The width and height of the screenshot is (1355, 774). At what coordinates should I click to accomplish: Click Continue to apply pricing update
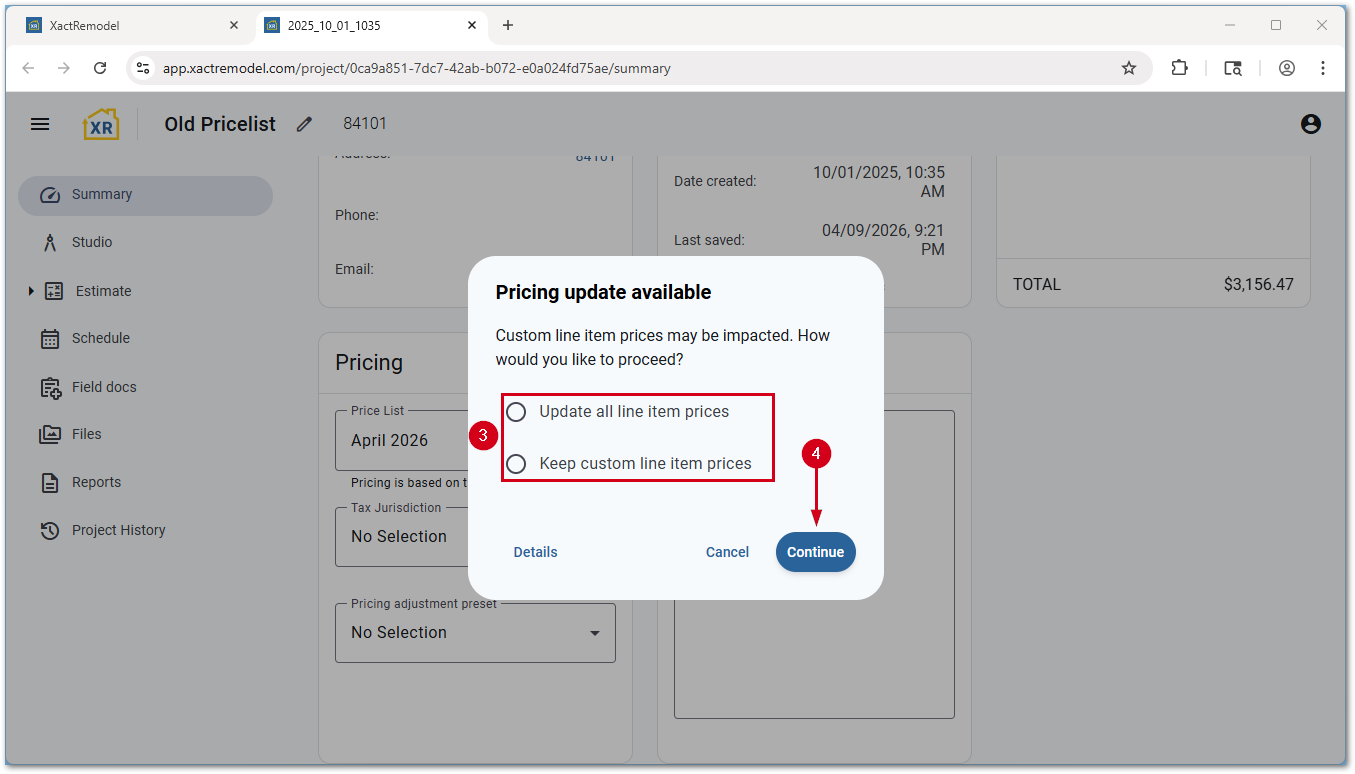click(816, 551)
